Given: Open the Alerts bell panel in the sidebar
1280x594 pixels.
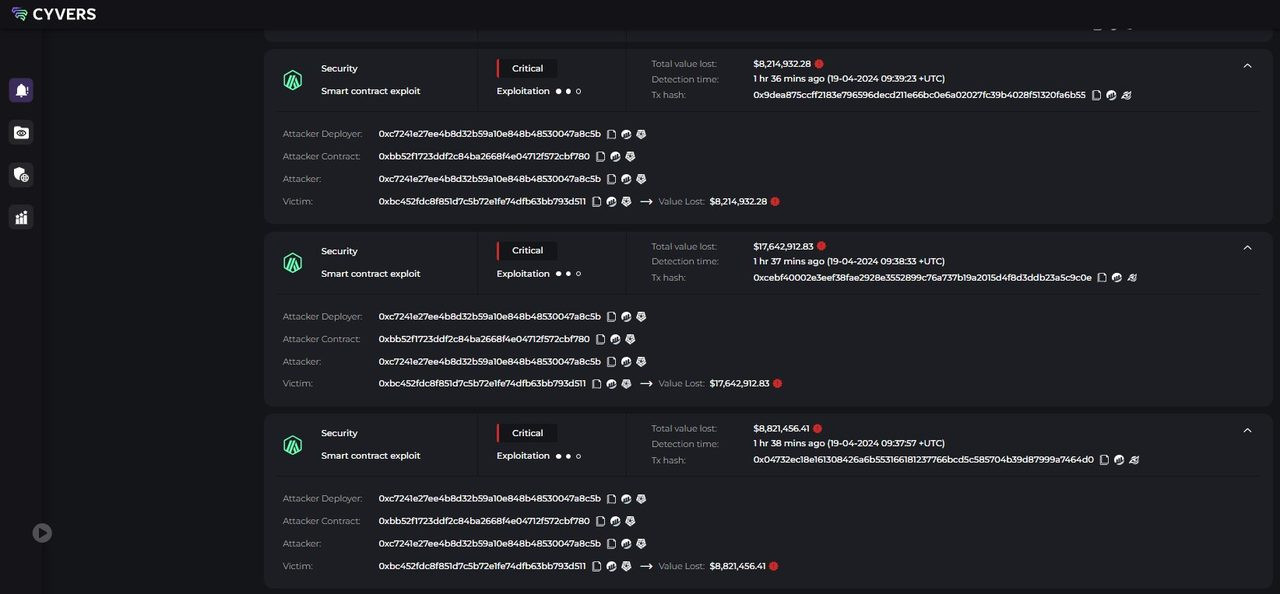Looking at the screenshot, I should [x=20, y=90].
